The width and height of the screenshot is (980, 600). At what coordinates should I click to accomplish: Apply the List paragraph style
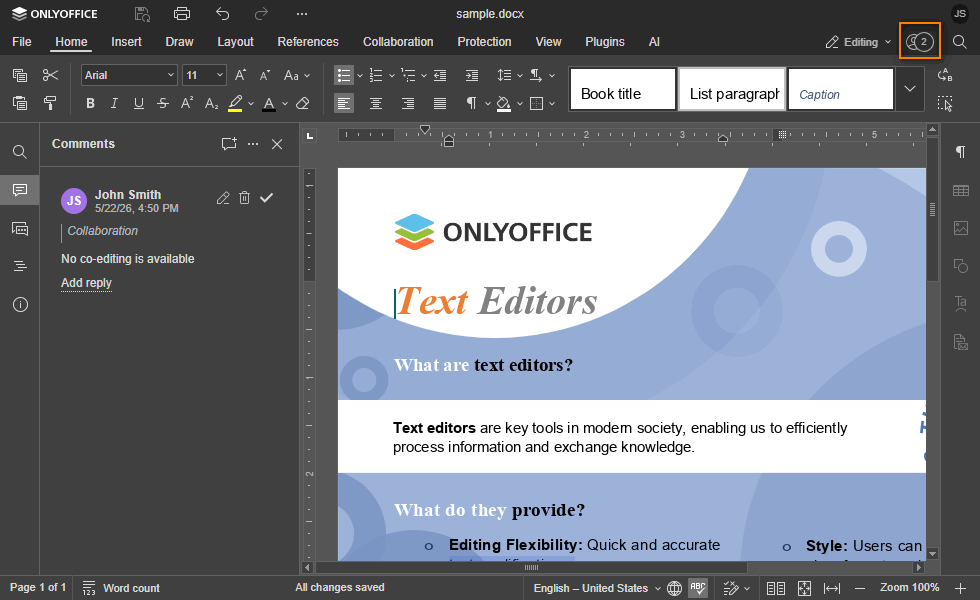pos(732,89)
